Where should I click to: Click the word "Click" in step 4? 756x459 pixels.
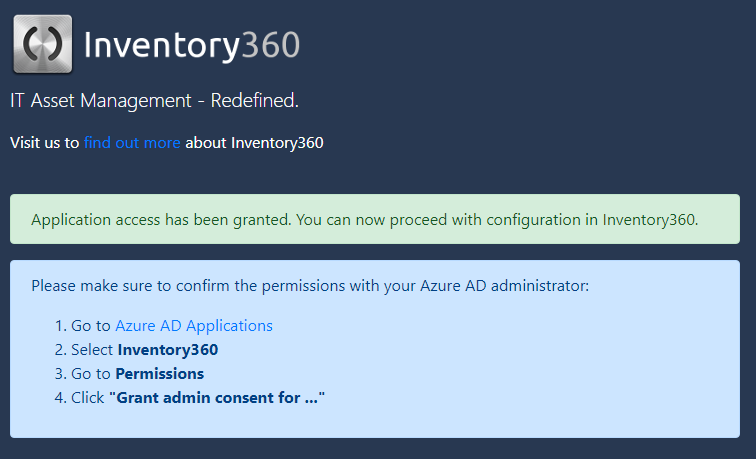88,398
